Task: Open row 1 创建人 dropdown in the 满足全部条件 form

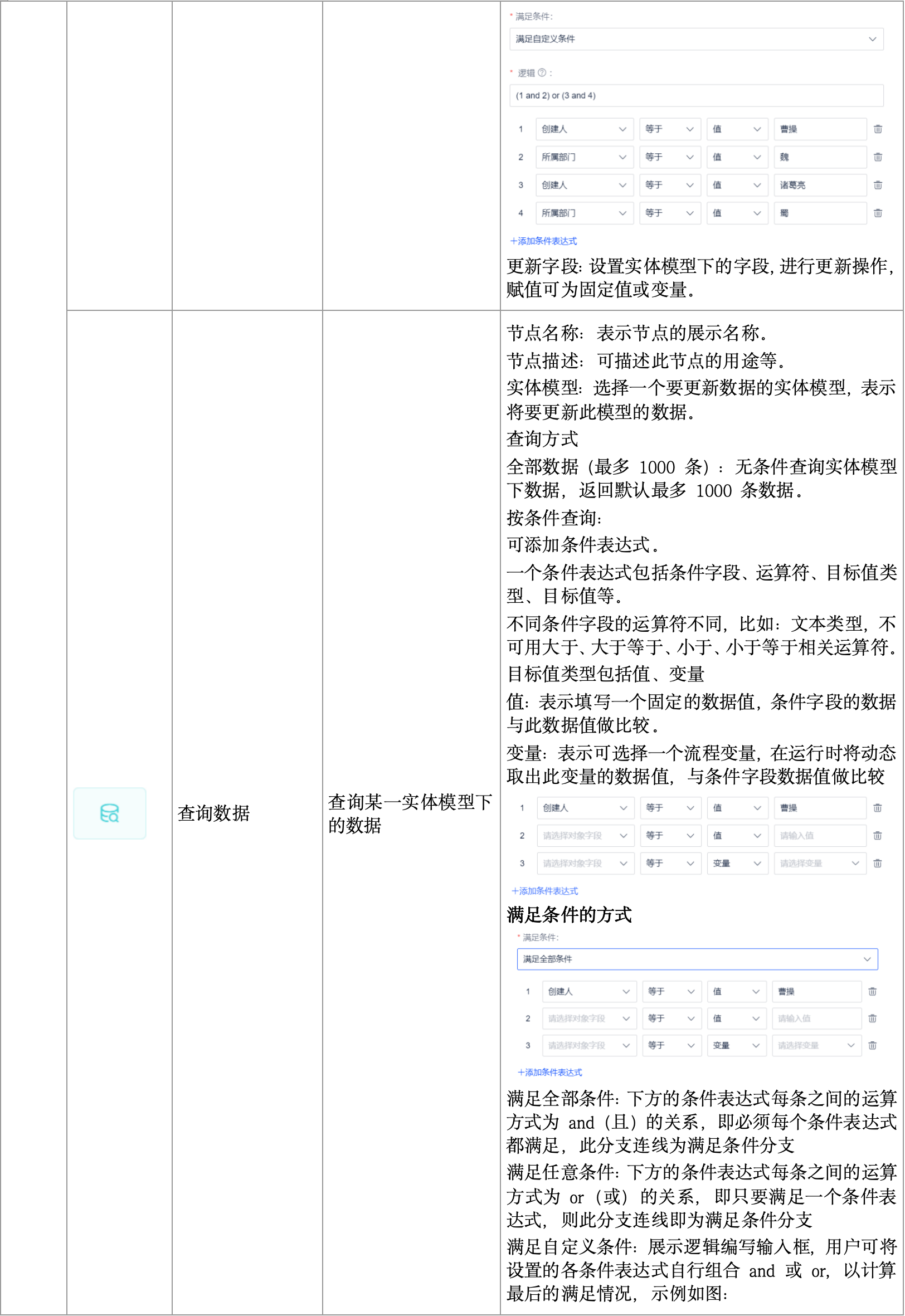Action: click(x=589, y=991)
